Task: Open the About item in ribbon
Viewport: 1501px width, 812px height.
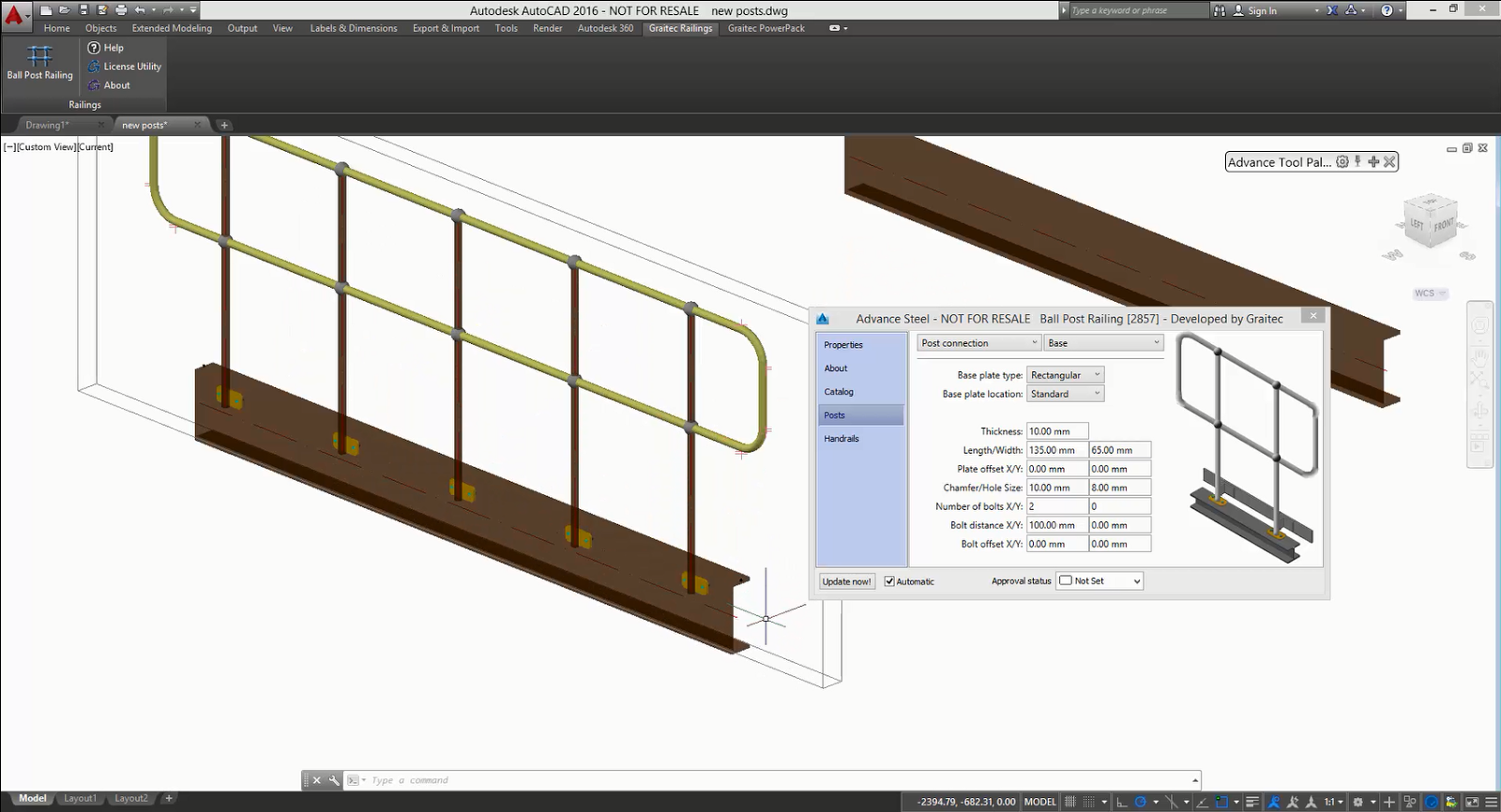Action: click(109, 85)
